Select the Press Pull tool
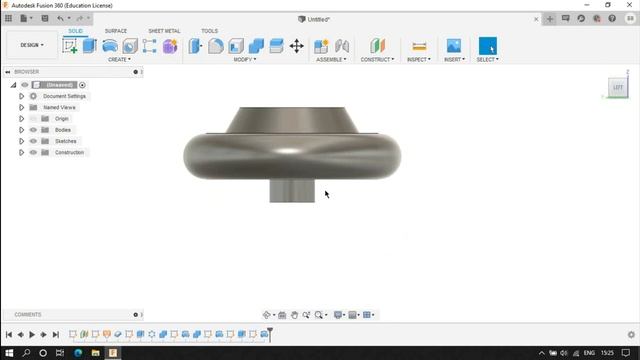The image size is (640, 360). pyautogui.click(x=196, y=46)
